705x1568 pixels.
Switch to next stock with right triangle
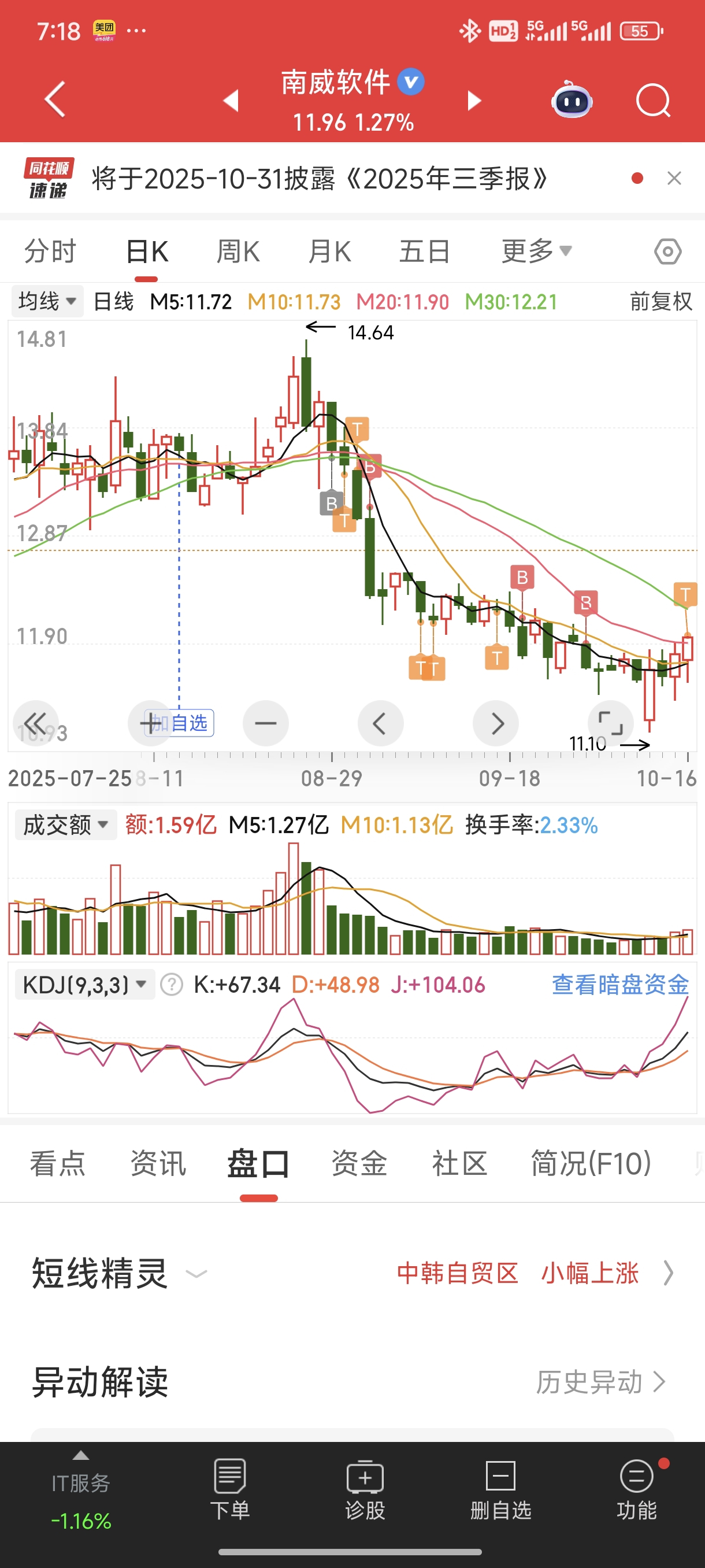tap(474, 101)
